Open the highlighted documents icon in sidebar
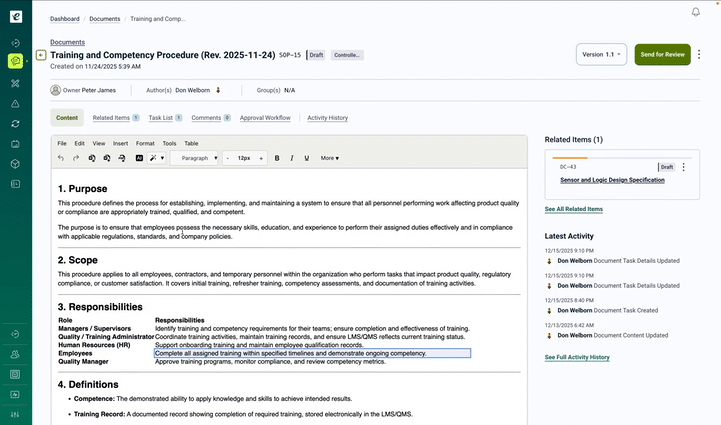 point(16,61)
